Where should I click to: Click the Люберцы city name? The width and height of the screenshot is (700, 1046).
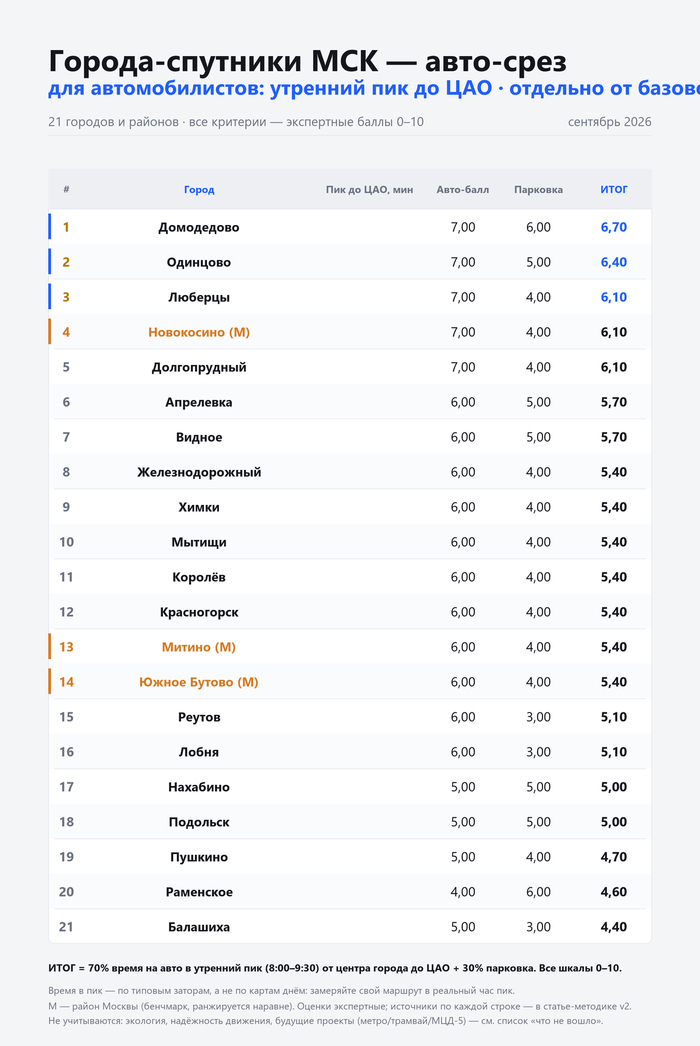coord(199,298)
